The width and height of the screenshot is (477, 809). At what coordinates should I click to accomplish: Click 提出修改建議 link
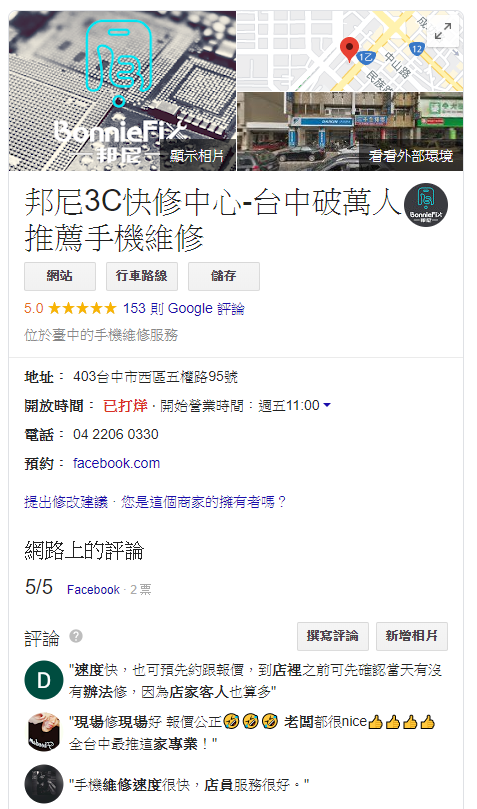pos(66,502)
